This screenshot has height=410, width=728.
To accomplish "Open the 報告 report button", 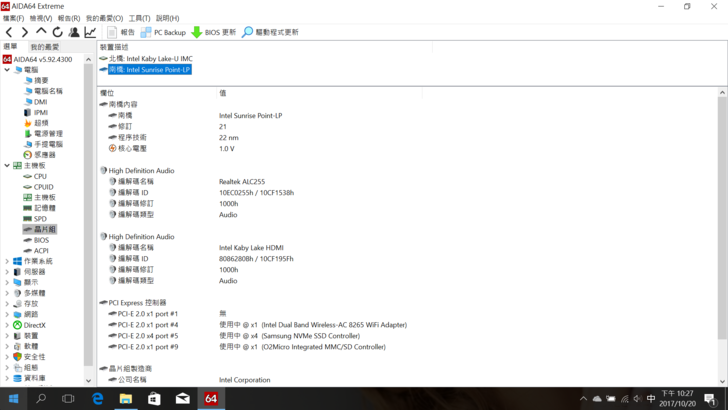I will (x=121, y=32).
